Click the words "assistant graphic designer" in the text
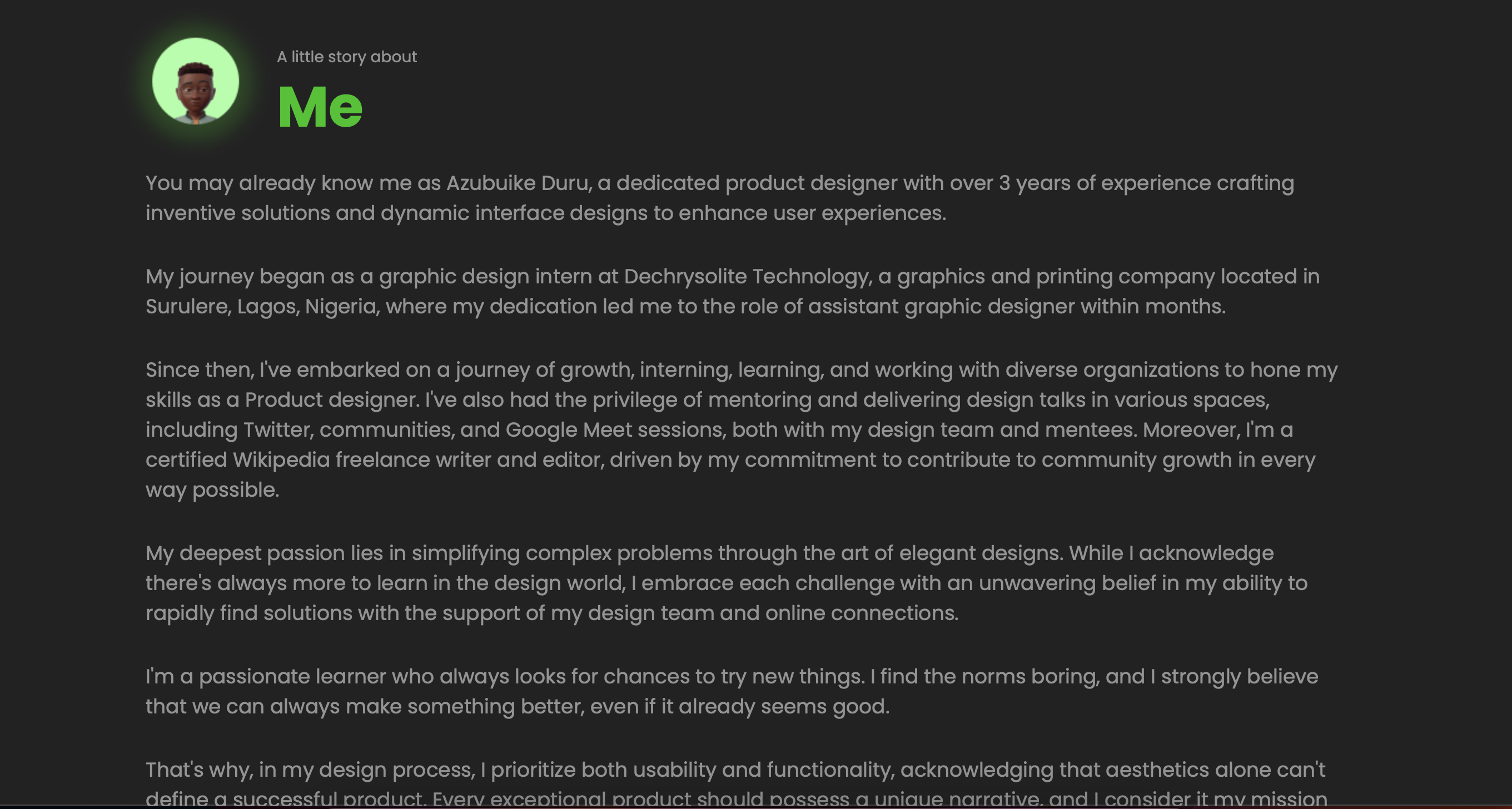Image resolution: width=1512 pixels, height=809 pixels. click(941, 306)
